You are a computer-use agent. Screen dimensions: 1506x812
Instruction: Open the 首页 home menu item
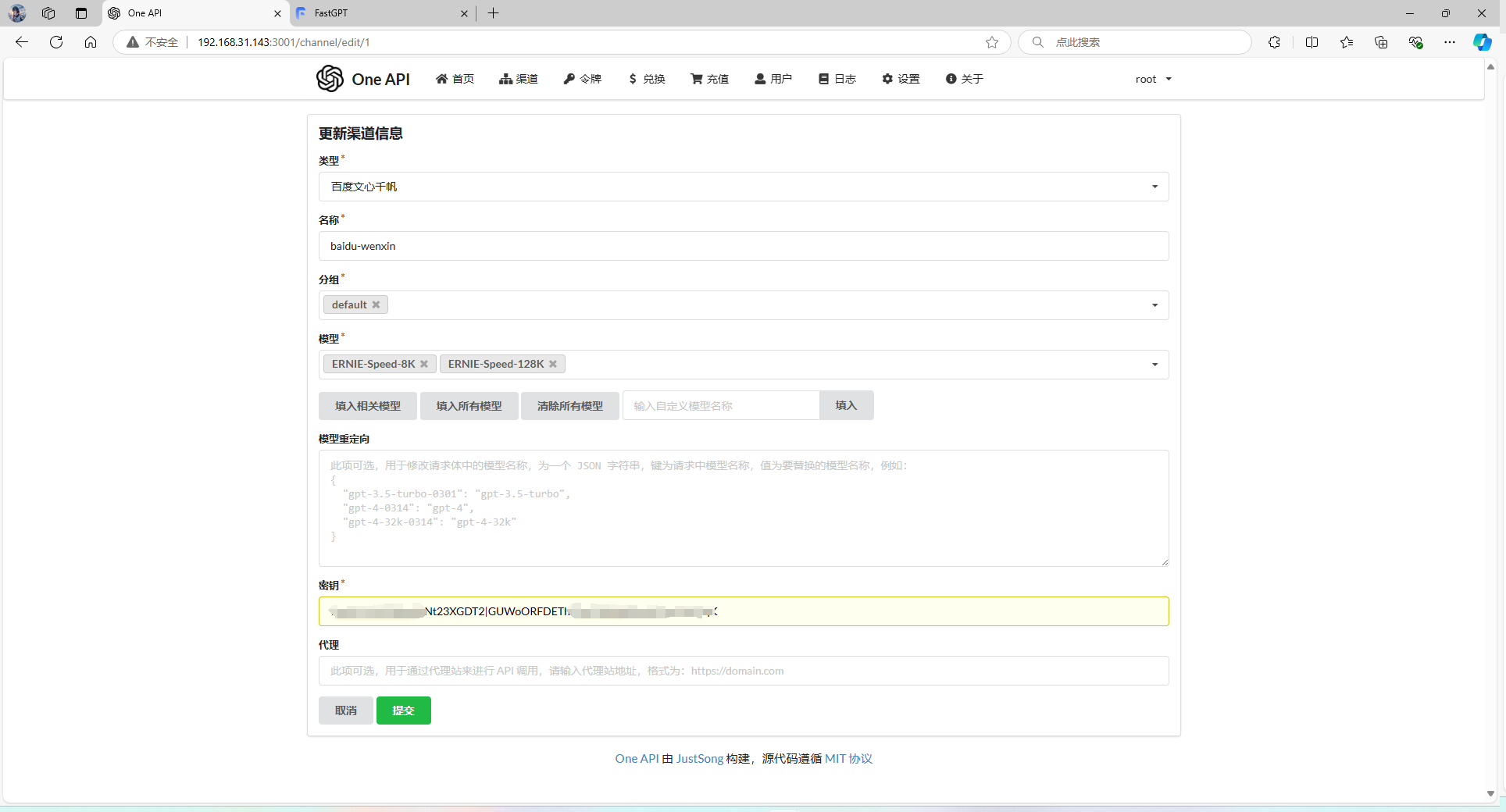coord(455,79)
